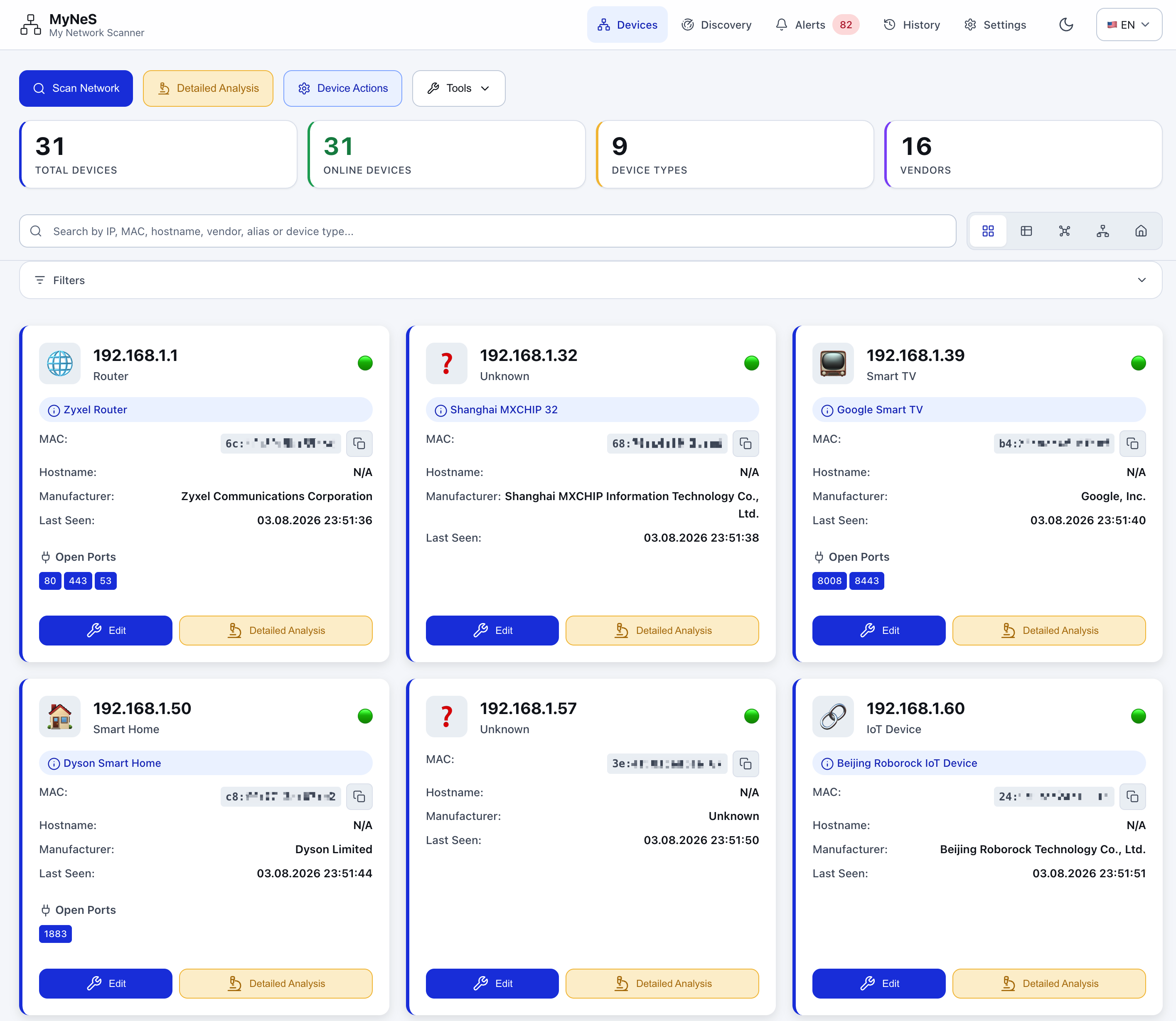Switch to the home view icon
The image size is (1176, 1021).
pyautogui.click(x=1141, y=231)
